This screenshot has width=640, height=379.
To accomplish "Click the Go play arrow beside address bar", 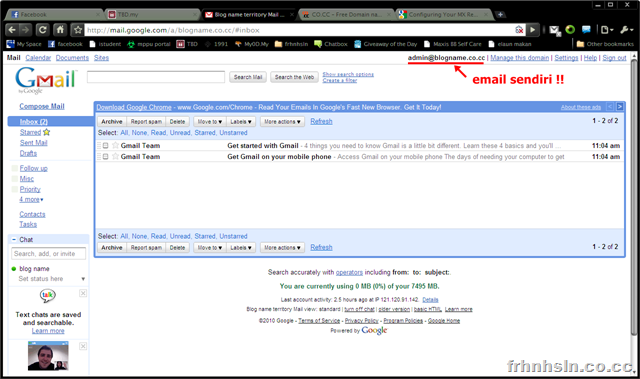I will pyautogui.click(x=532, y=30).
